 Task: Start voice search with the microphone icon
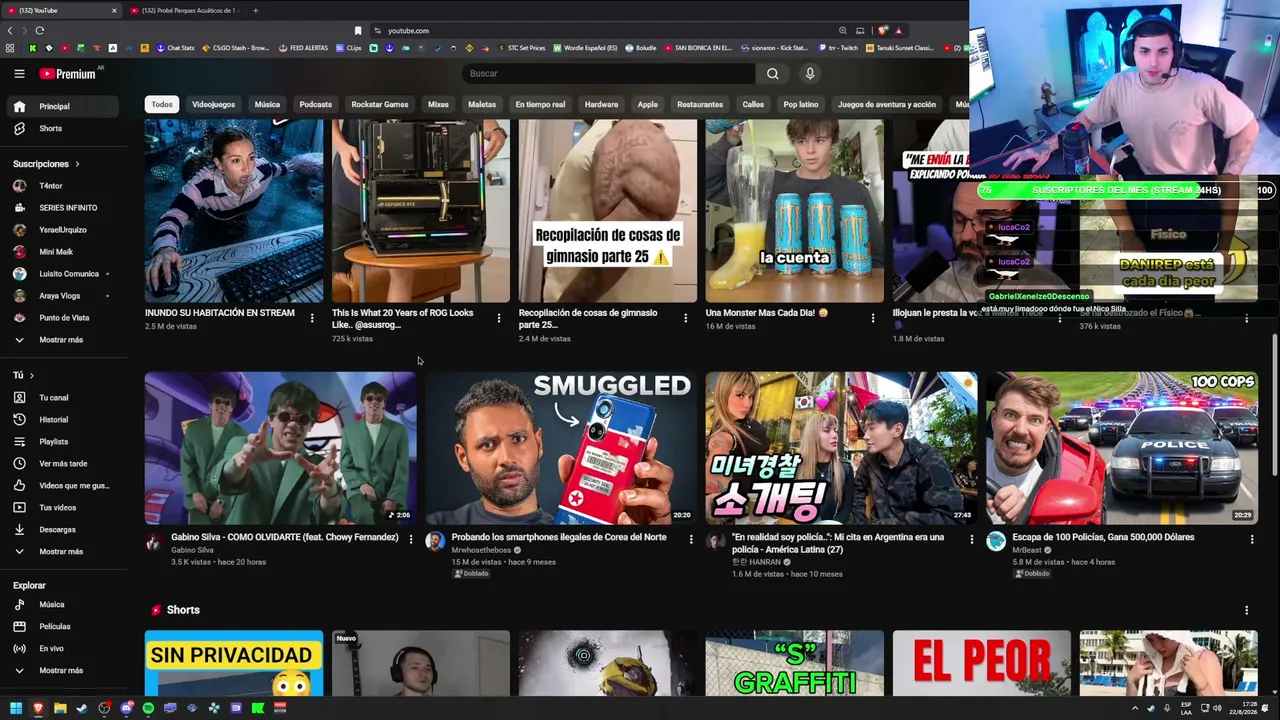click(x=810, y=73)
